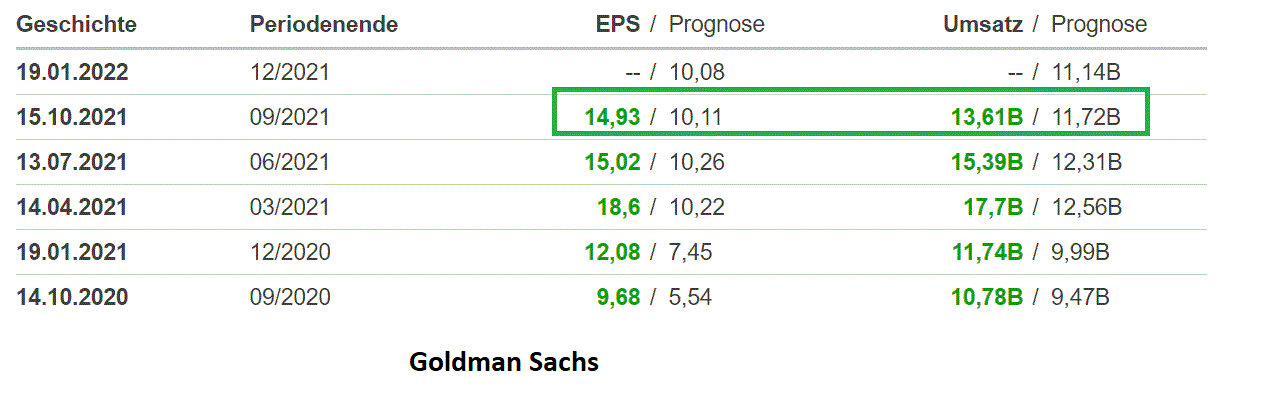This screenshot has width=1266, height=397.
Task: Click highlighted revenue value 13,61B
Action: tap(987, 118)
